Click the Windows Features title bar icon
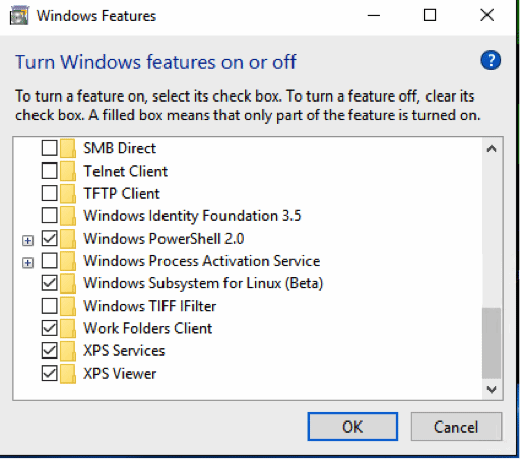 [x=19, y=15]
